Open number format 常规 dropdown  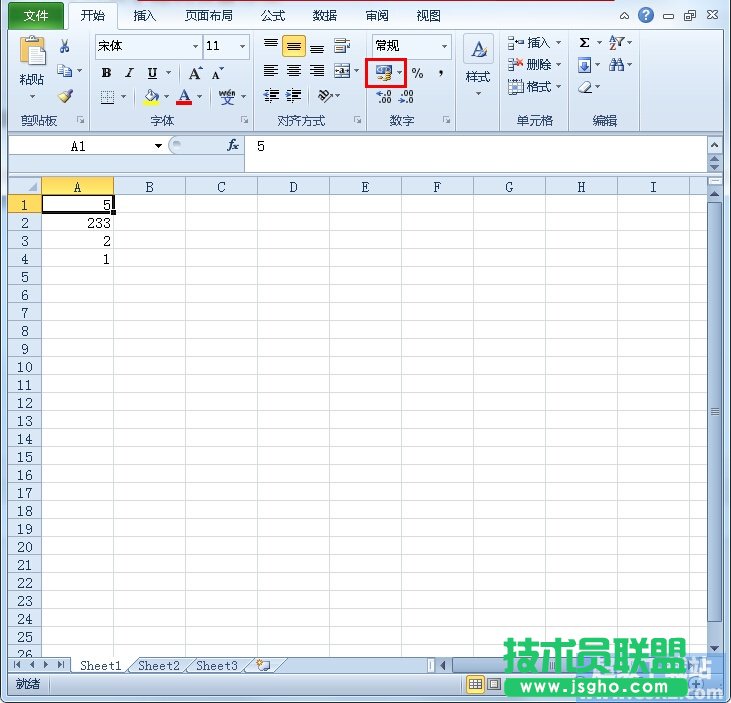(x=444, y=46)
